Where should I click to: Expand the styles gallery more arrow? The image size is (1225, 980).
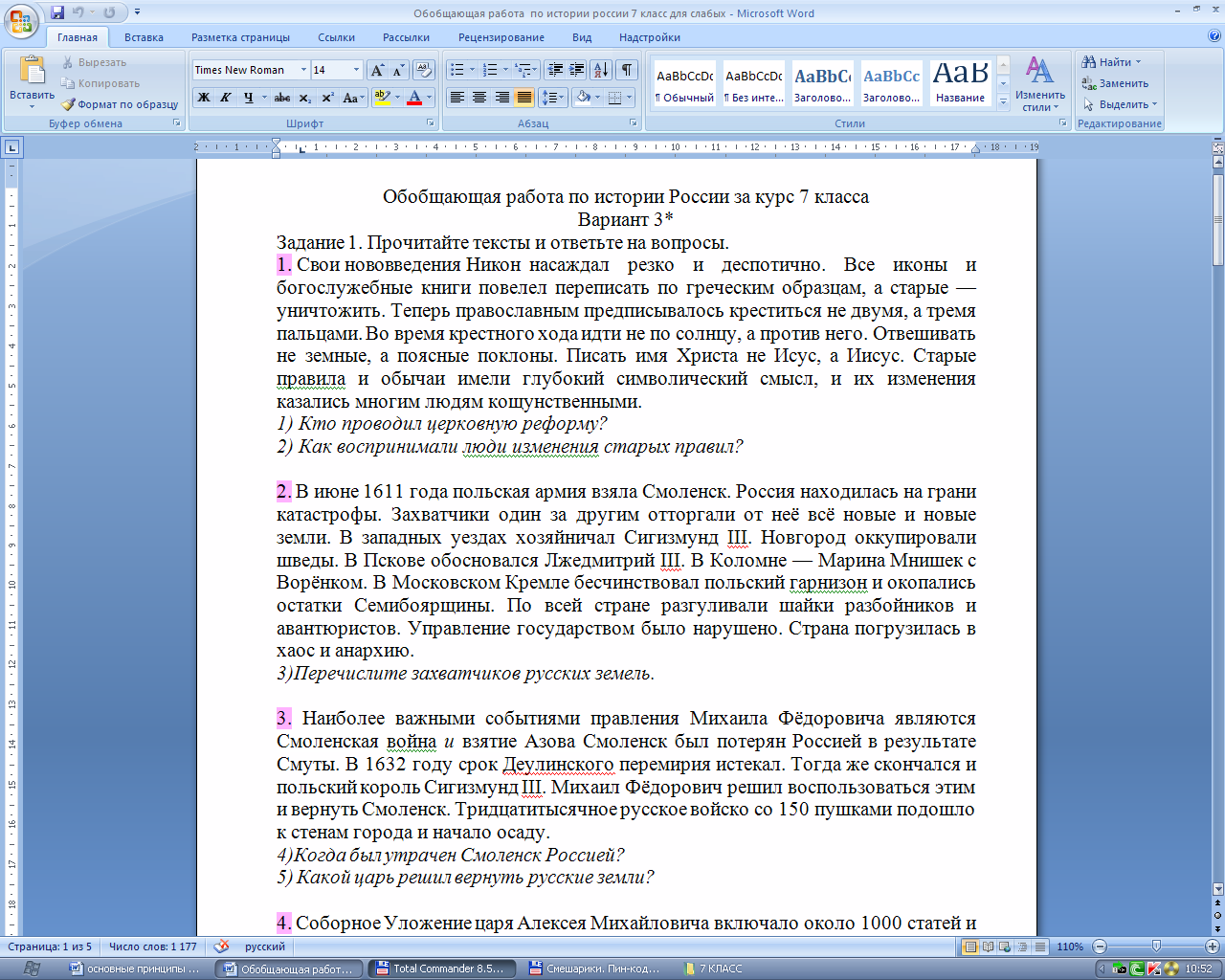click(1003, 100)
